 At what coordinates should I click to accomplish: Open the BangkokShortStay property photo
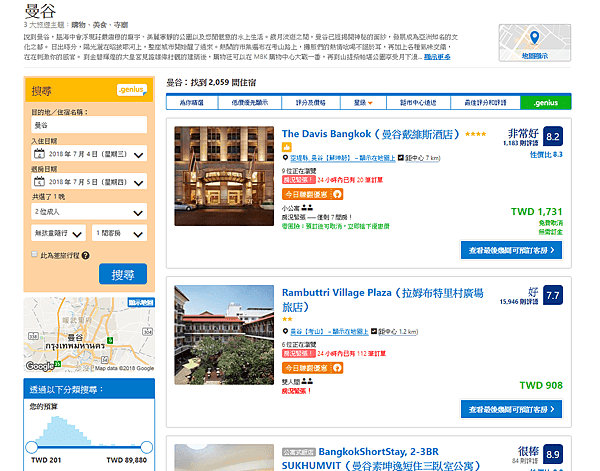pos(224,458)
